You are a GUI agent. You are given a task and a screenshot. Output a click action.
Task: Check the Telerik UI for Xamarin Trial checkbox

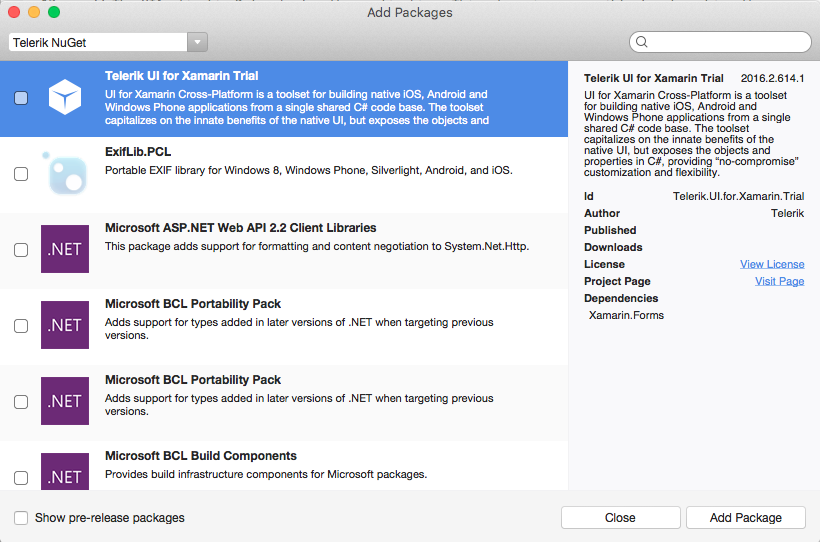click(21, 98)
